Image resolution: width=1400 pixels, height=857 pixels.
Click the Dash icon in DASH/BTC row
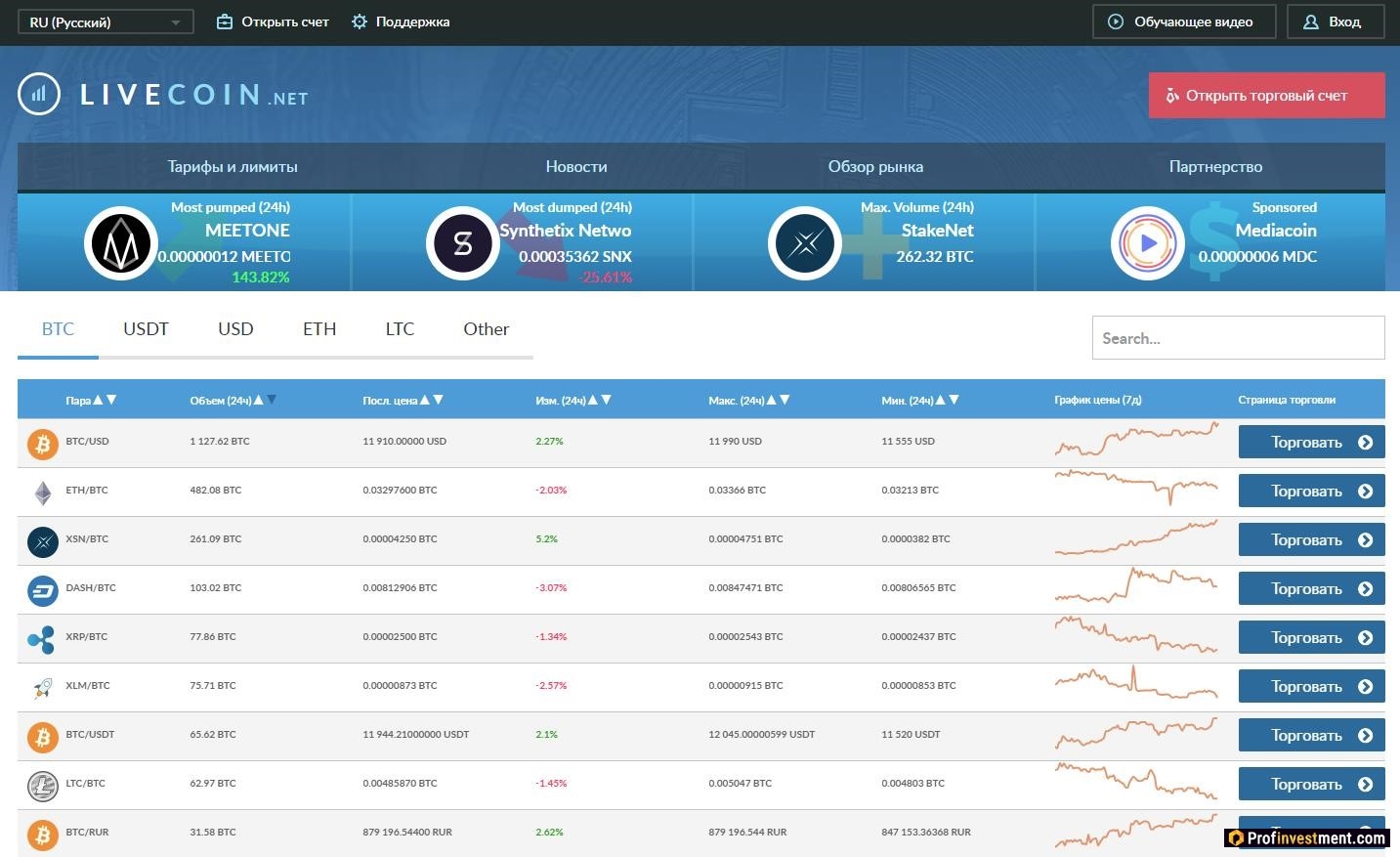click(x=42, y=590)
